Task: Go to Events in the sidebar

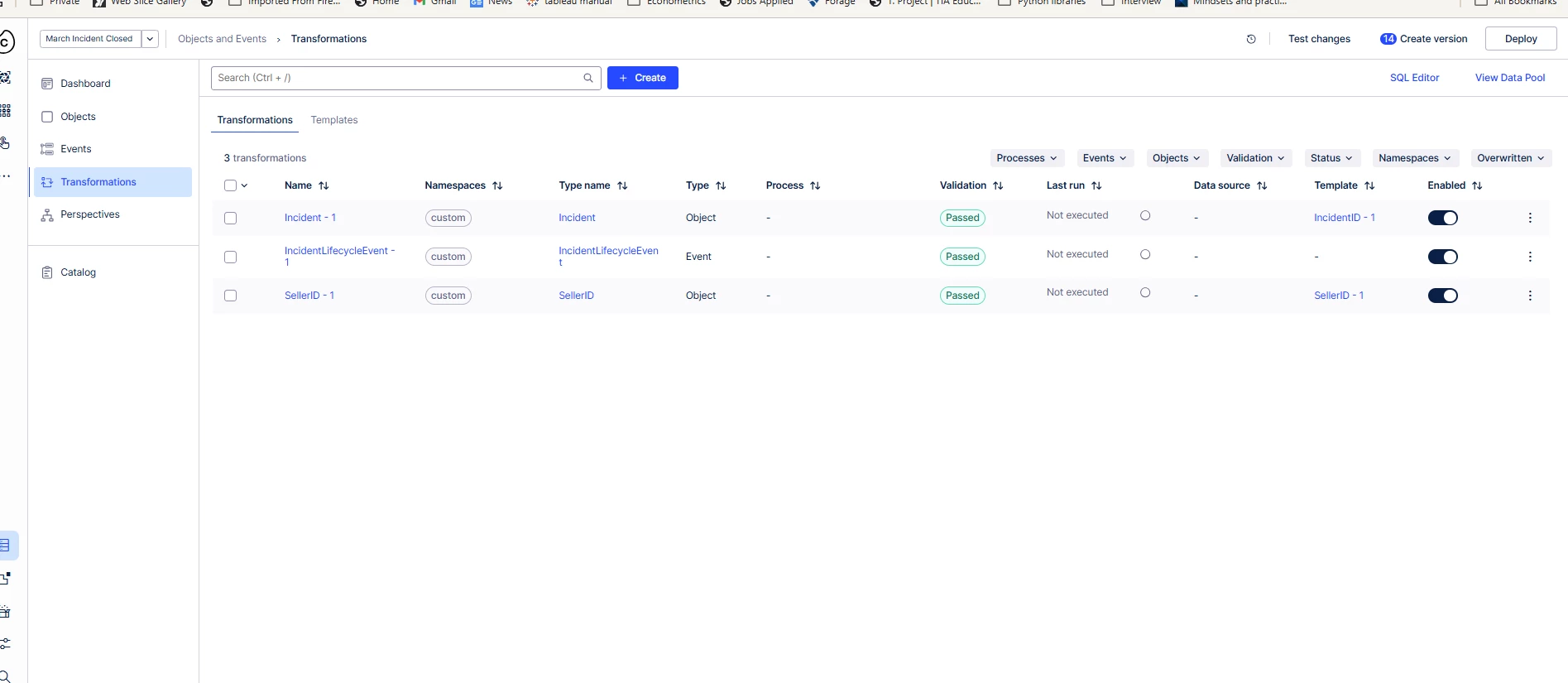Action: (x=113, y=149)
